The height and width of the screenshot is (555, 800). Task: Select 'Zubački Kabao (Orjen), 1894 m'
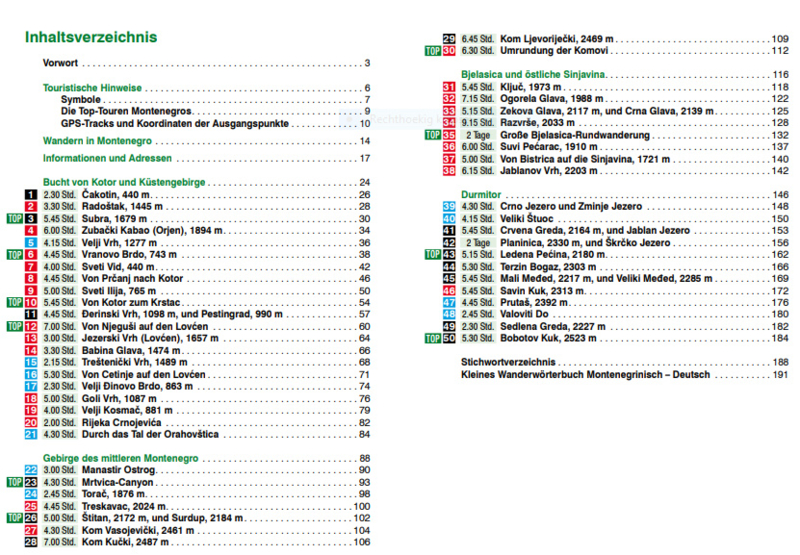pos(152,231)
